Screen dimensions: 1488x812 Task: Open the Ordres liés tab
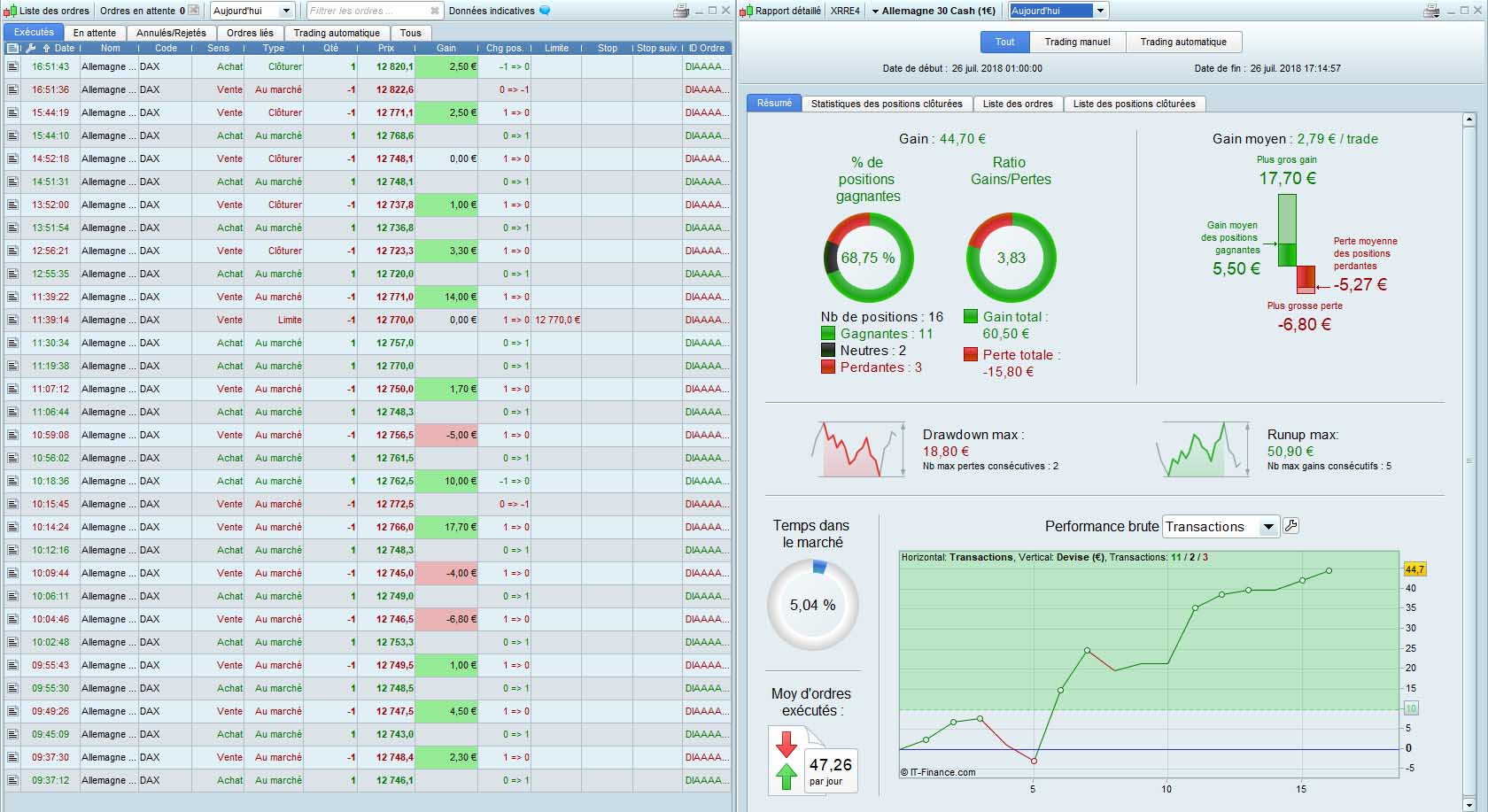[250, 33]
